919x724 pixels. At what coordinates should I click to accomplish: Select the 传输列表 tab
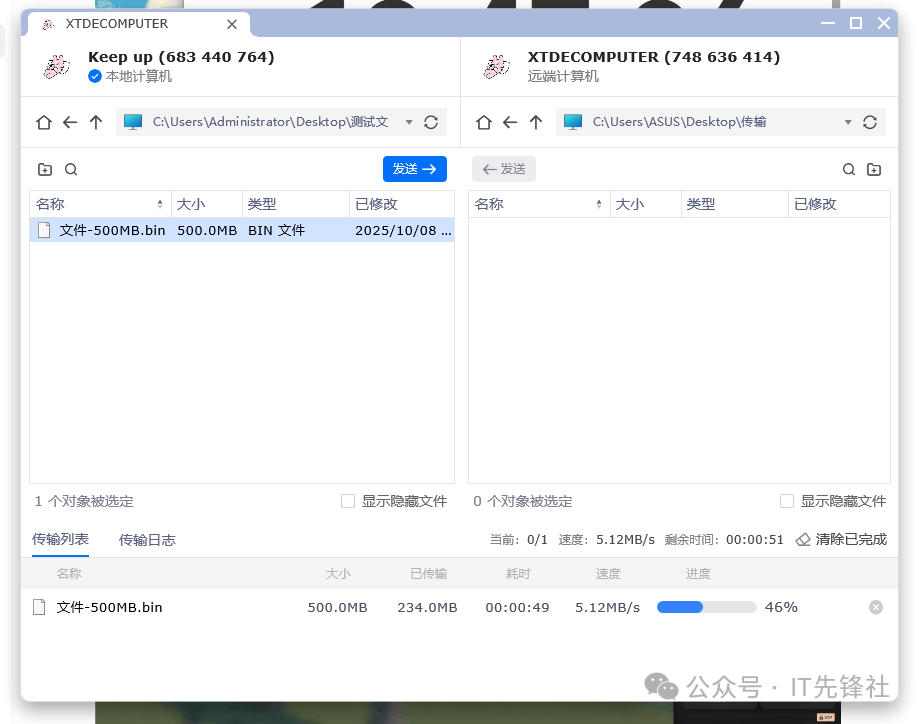pyautogui.click(x=60, y=539)
